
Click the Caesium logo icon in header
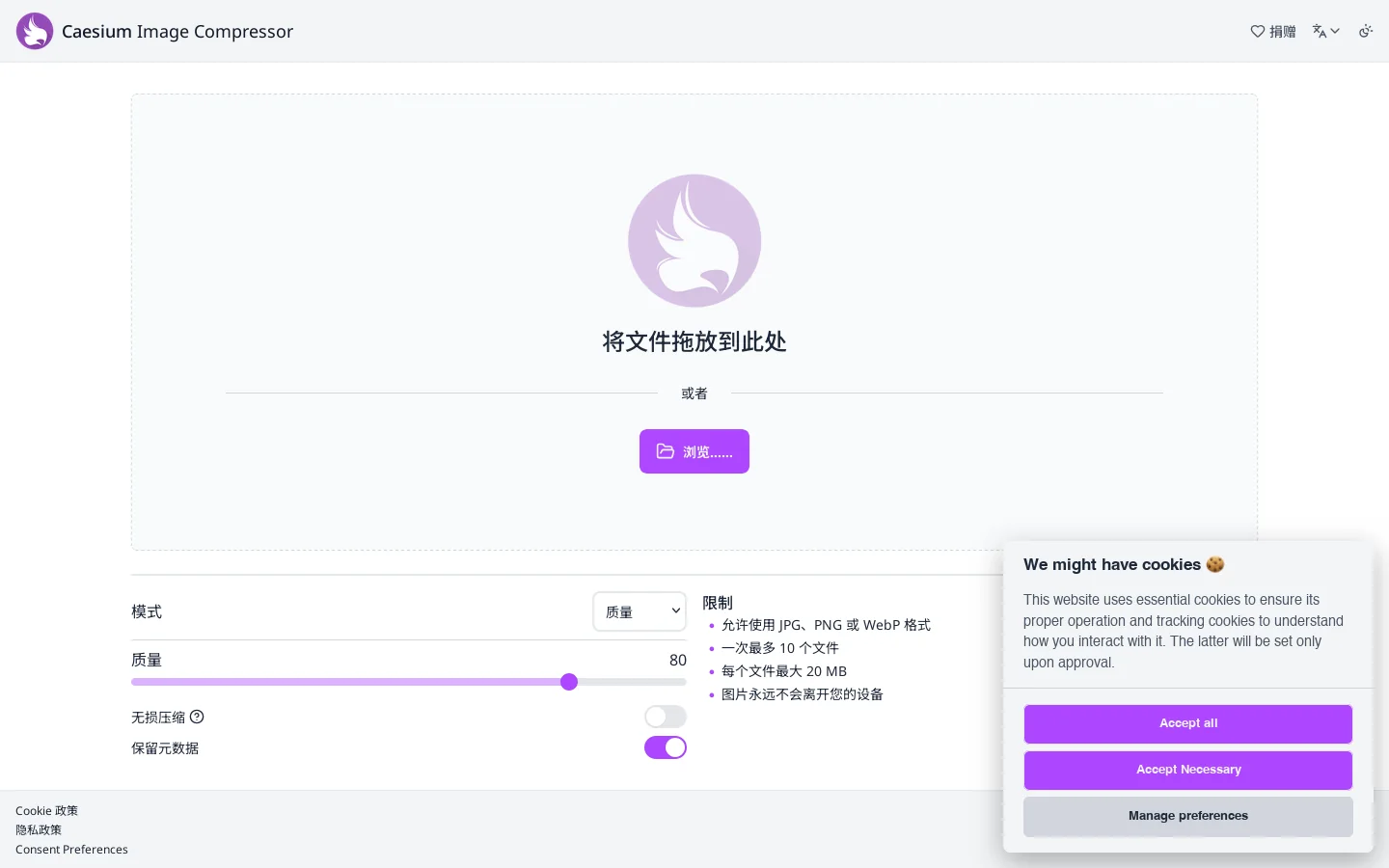click(x=35, y=31)
